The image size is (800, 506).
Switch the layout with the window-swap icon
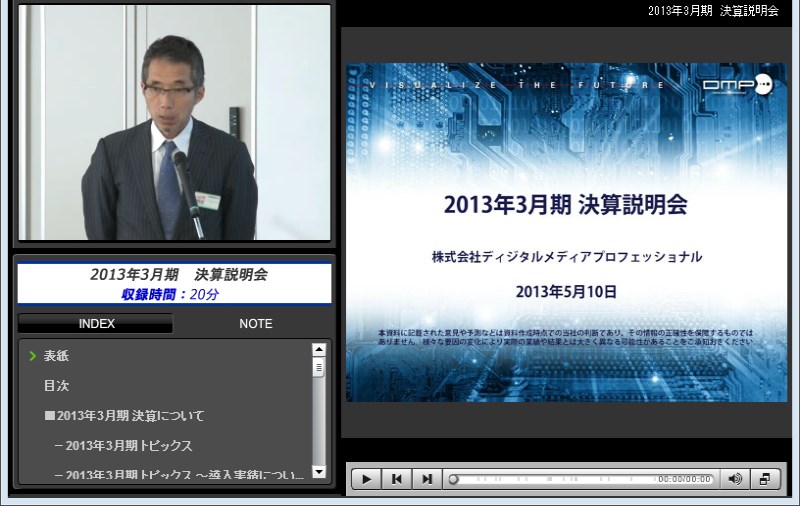click(x=765, y=479)
